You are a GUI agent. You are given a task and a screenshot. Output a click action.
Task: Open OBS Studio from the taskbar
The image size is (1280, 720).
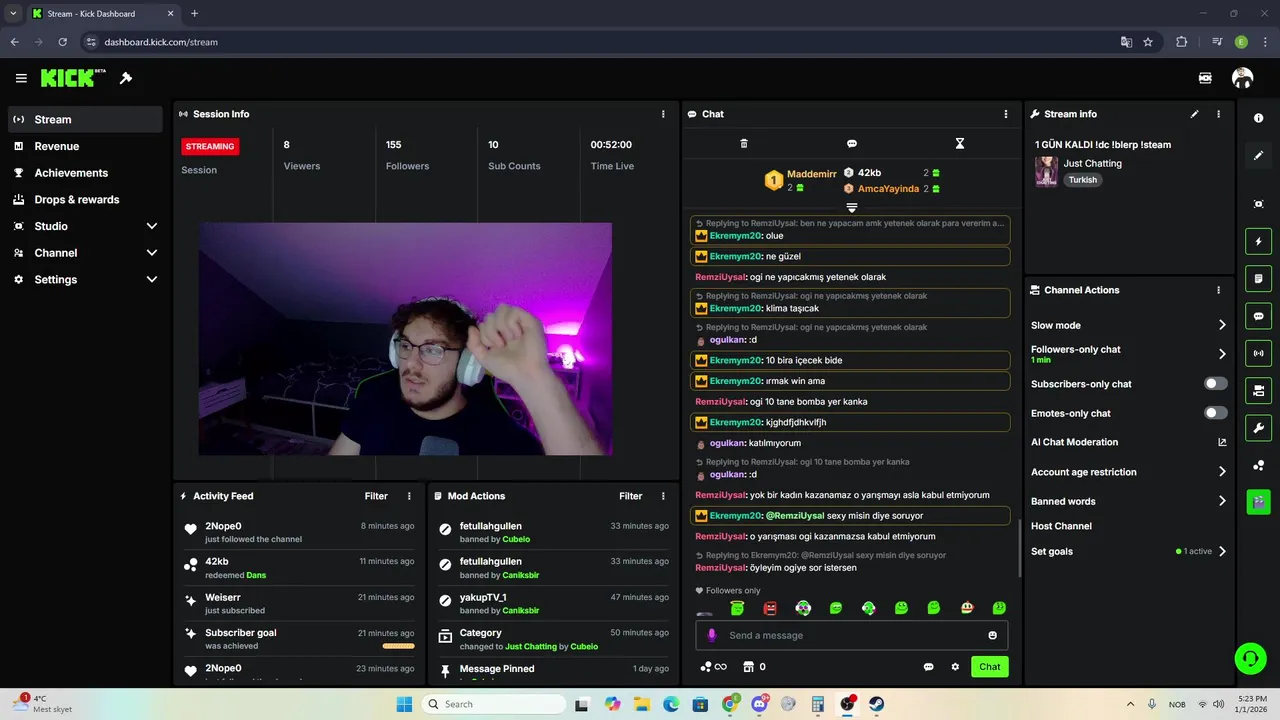847,704
